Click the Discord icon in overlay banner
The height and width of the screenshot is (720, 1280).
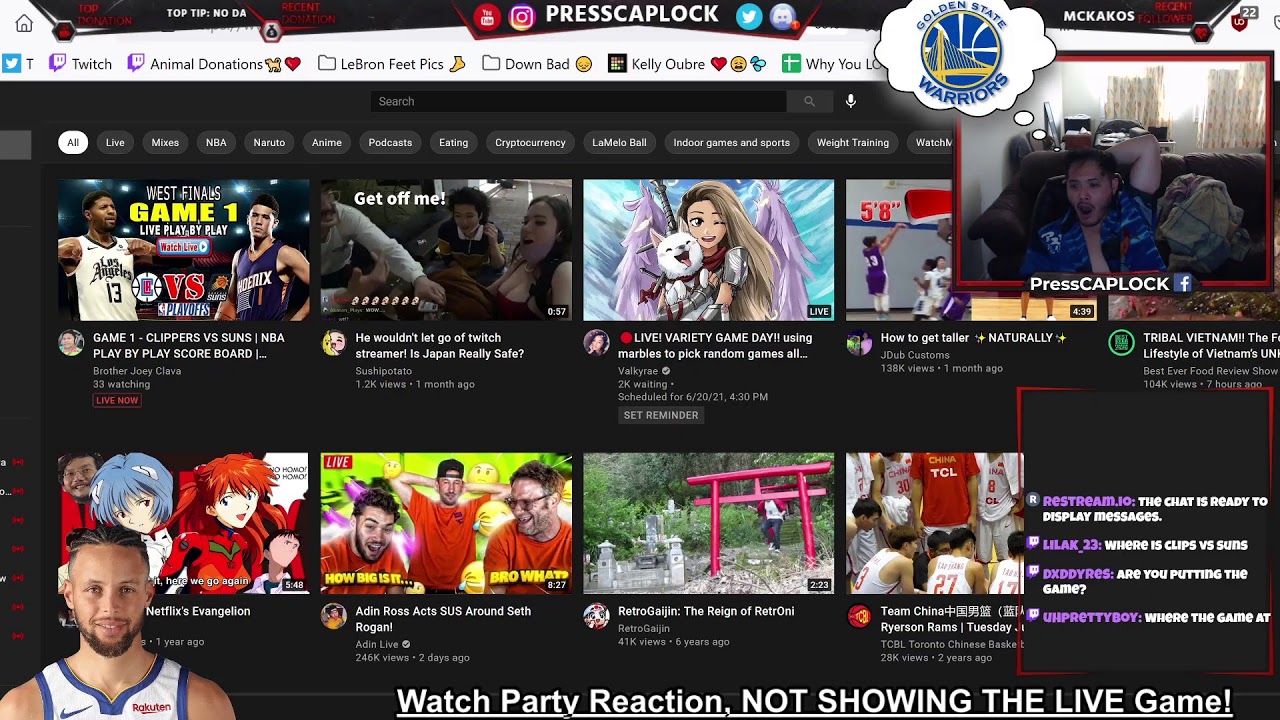coord(783,16)
